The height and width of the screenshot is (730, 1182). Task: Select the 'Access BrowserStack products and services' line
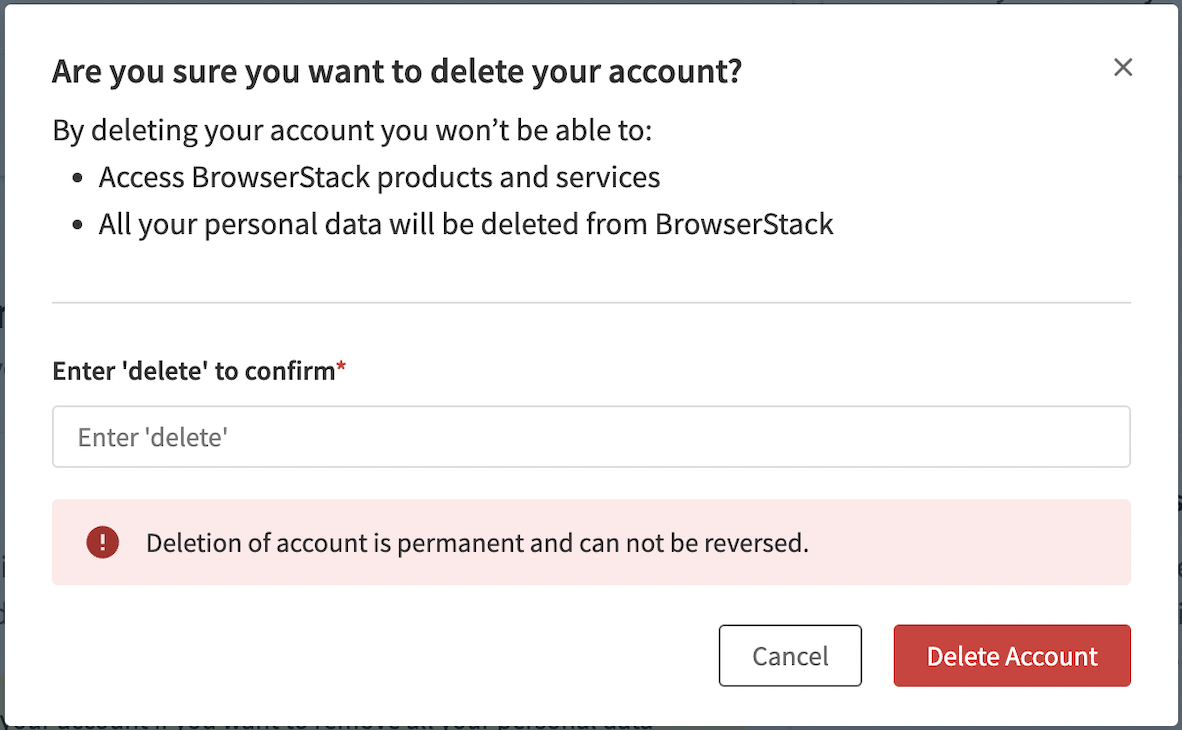[379, 178]
